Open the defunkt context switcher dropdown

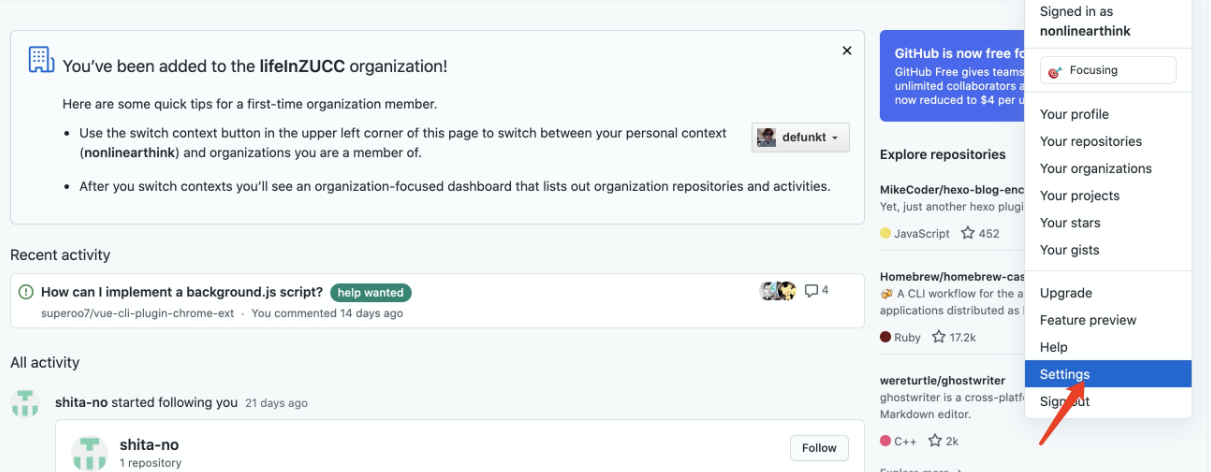800,137
